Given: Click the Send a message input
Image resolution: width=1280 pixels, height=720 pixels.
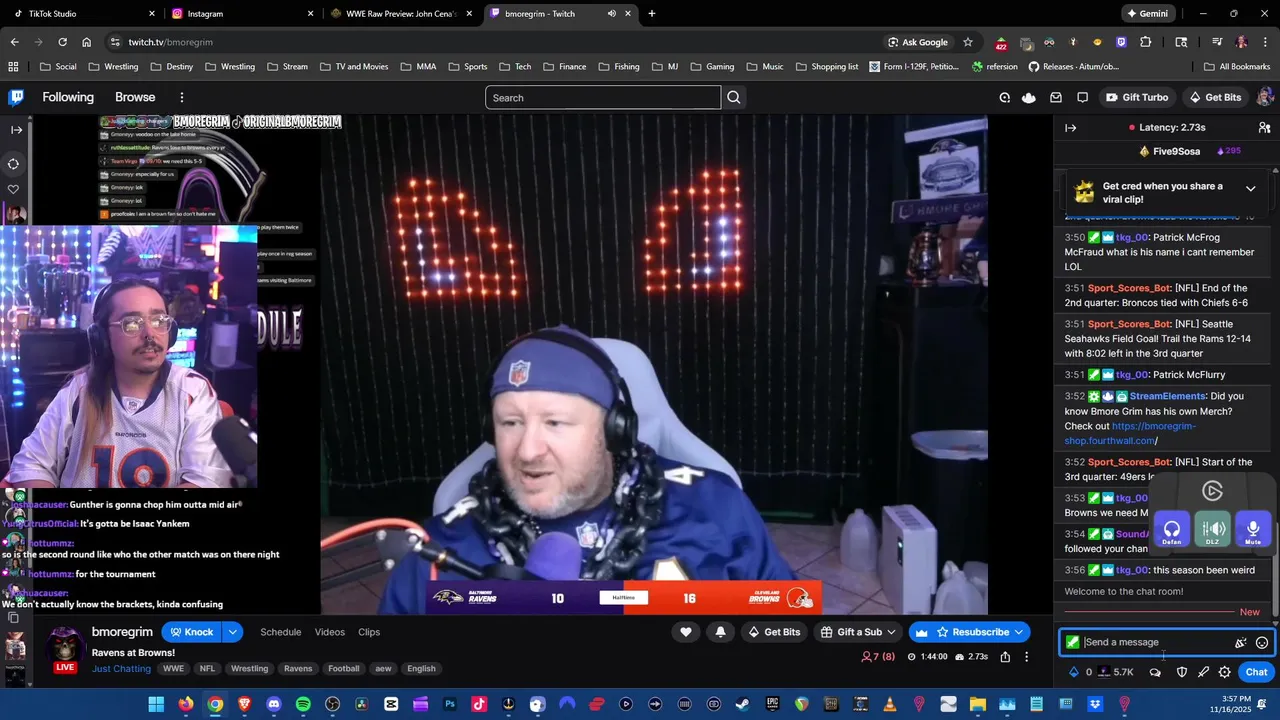Looking at the screenshot, I should [1155, 643].
